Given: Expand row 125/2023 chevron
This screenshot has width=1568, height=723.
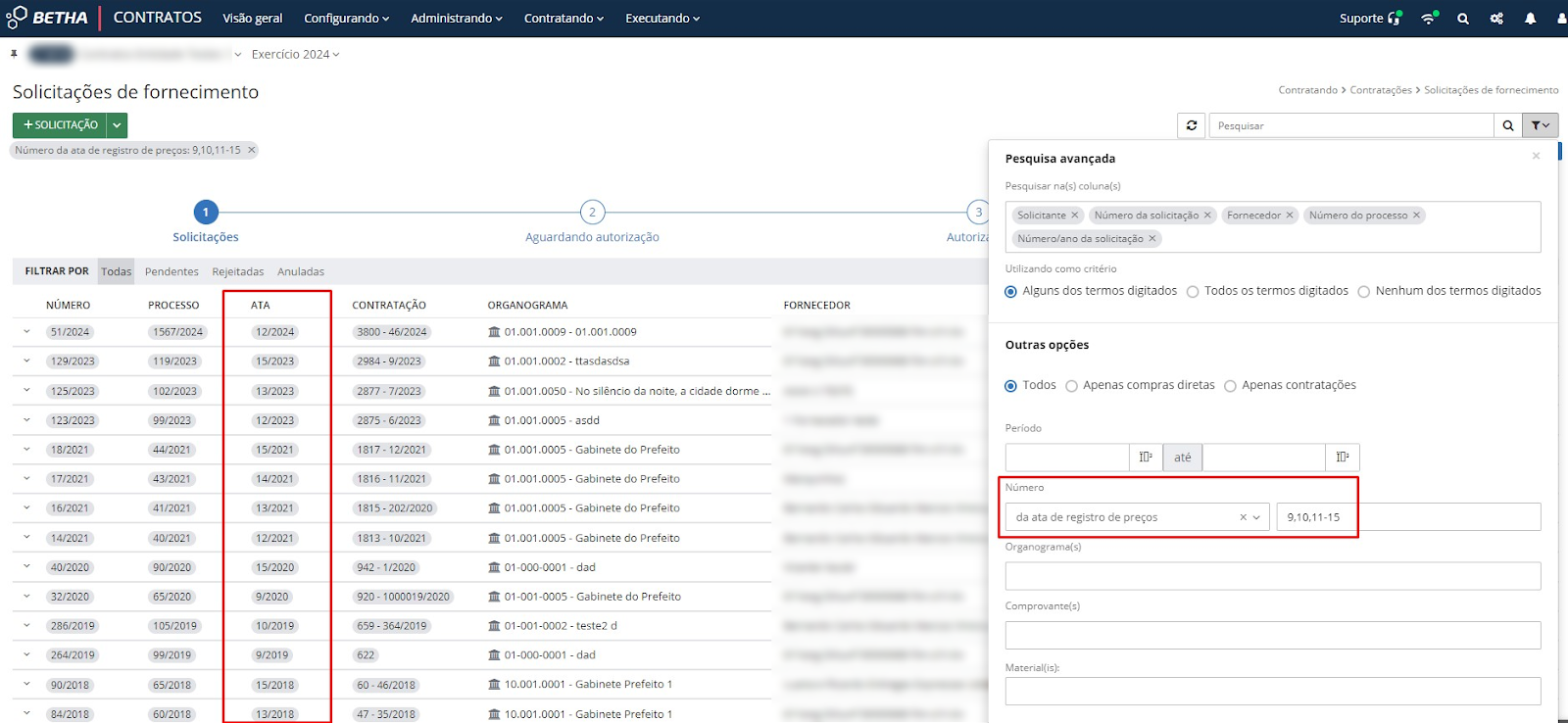Looking at the screenshot, I should pyautogui.click(x=26, y=391).
